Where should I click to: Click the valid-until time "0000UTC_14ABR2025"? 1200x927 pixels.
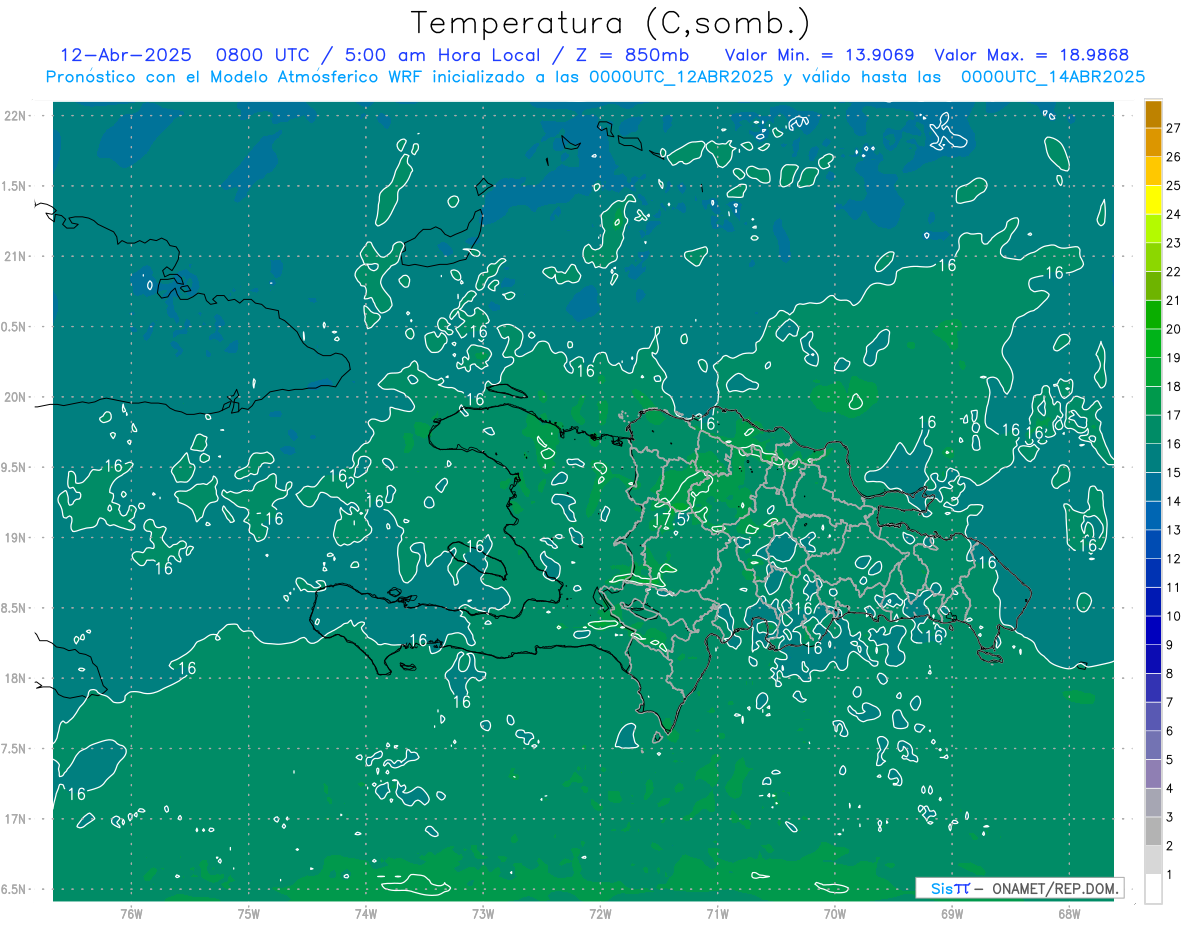(x=1052, y=77)
